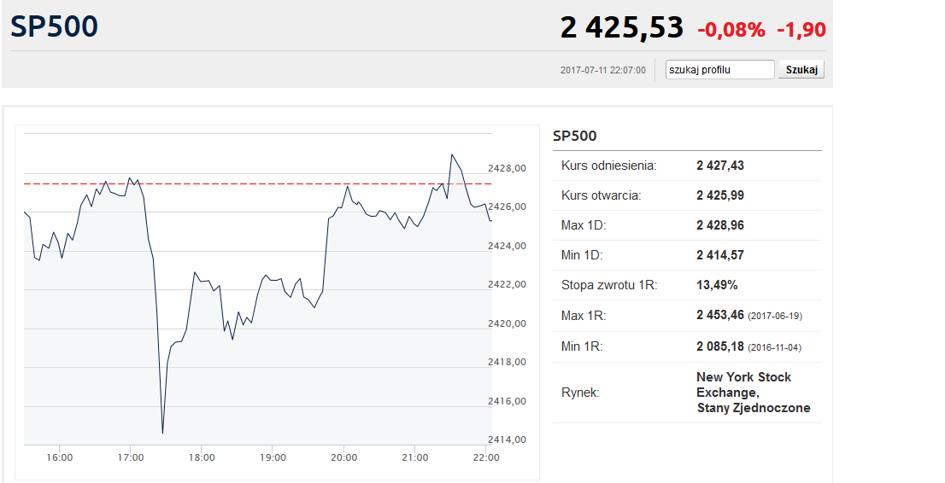Image resolution: width=945 pixels, height=483 pixels.
Task: Click the Max 1D value 2 428,96
Action: [720, 226]
